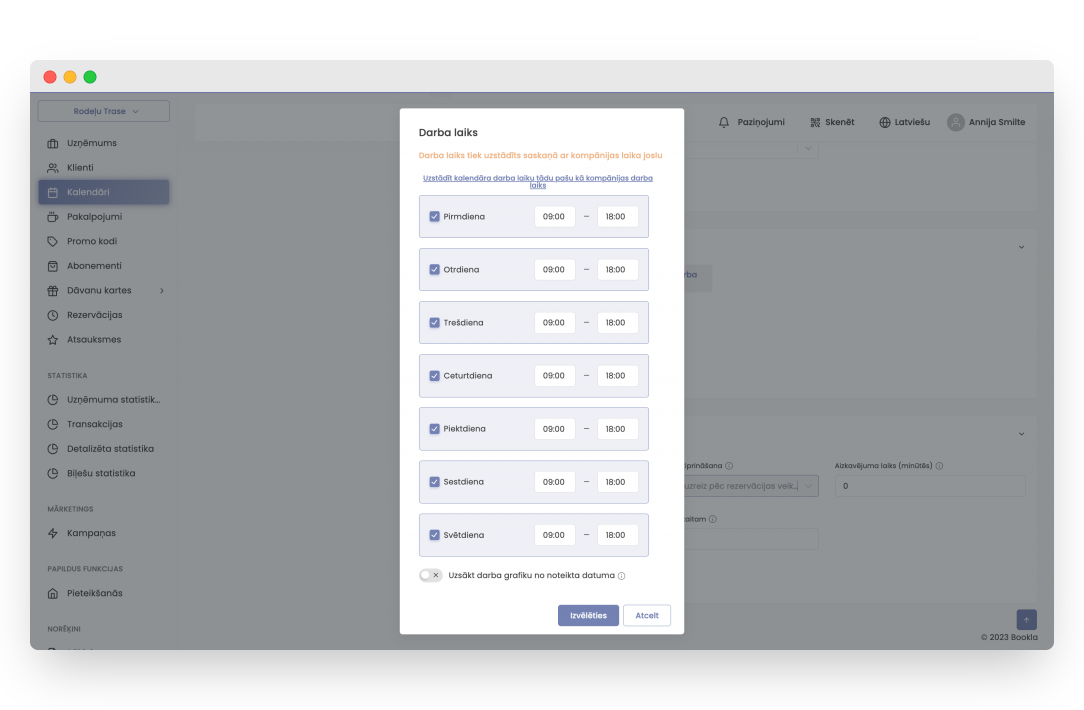
Task: Click link to use company working hours
Action: point(538,181)
